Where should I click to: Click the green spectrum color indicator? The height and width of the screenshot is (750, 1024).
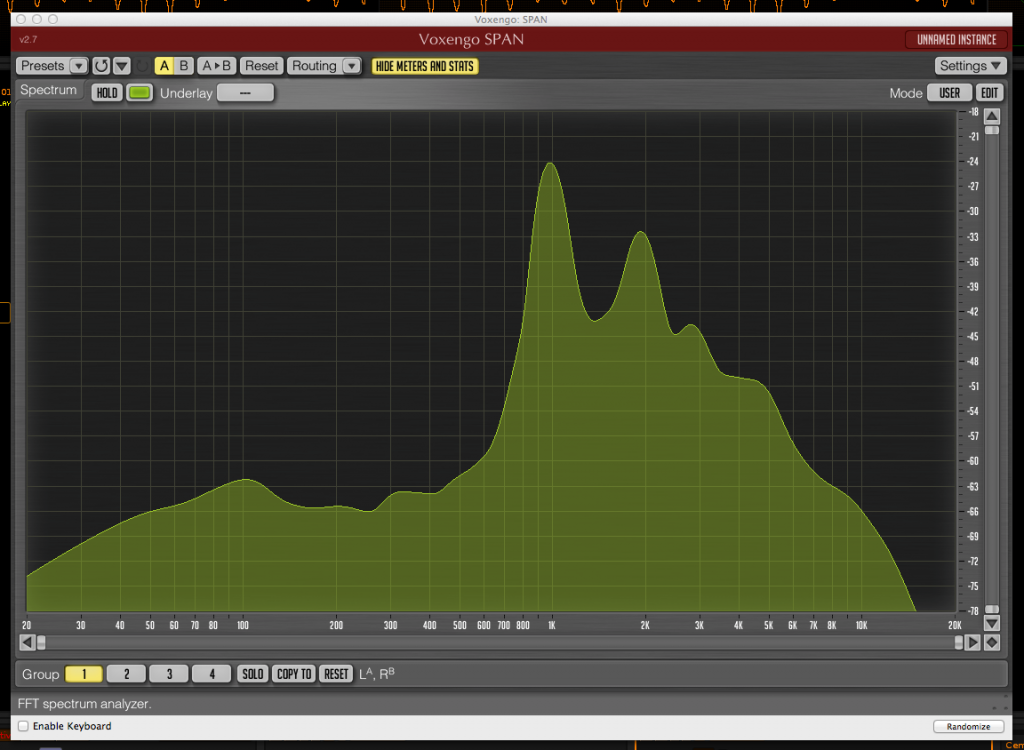140,93
